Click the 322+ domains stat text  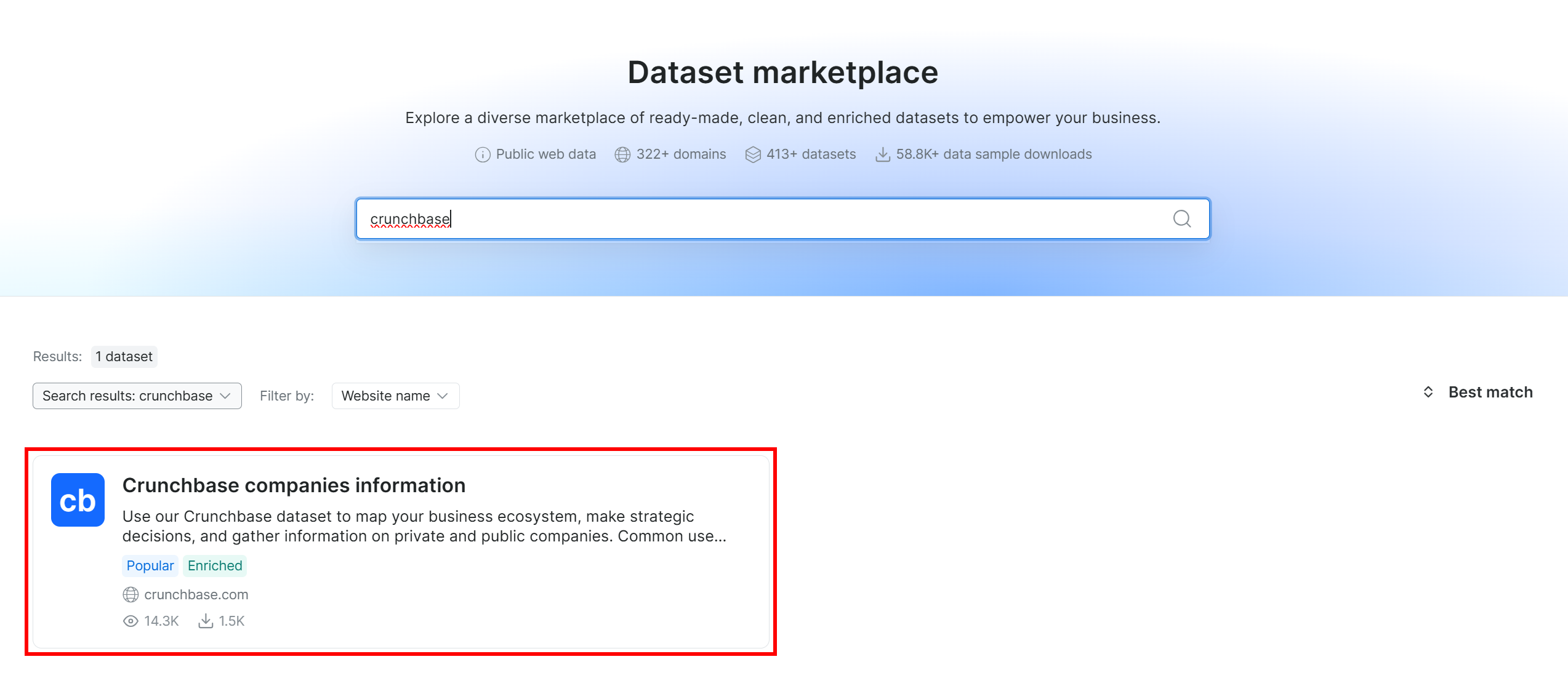(x=681, y=154)
